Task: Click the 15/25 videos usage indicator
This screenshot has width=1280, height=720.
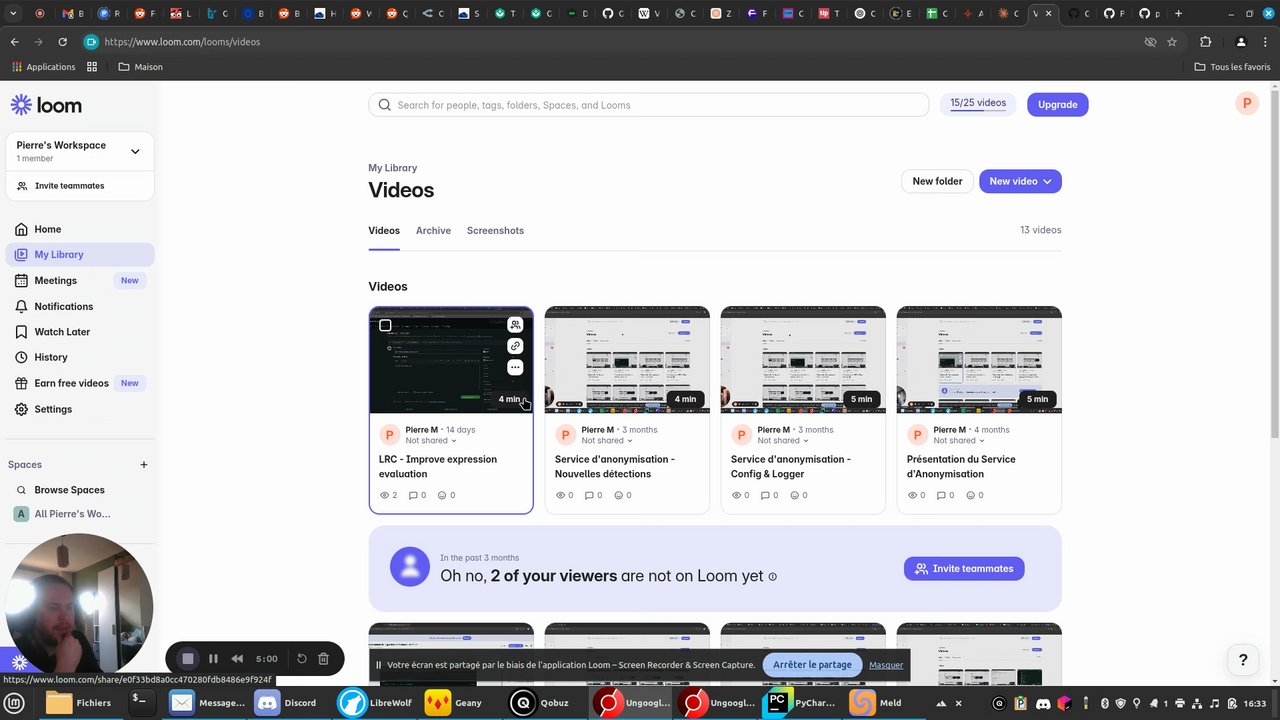Action: (x=978, y=104)
